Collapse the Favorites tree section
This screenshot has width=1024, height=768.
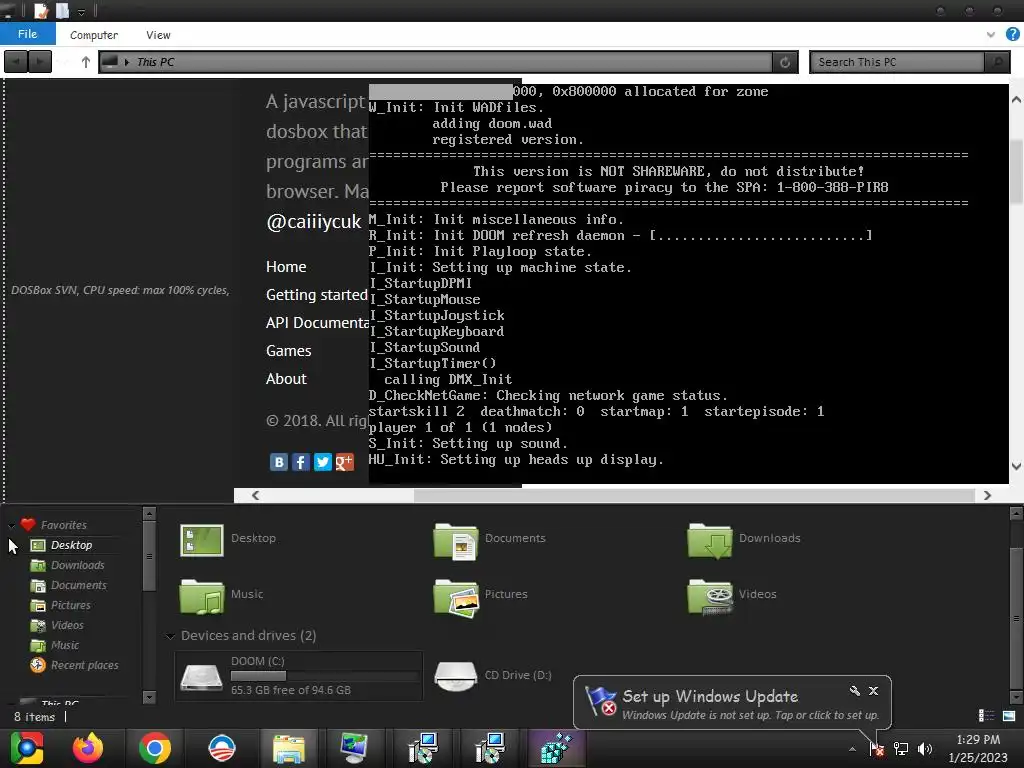[11, 525]
